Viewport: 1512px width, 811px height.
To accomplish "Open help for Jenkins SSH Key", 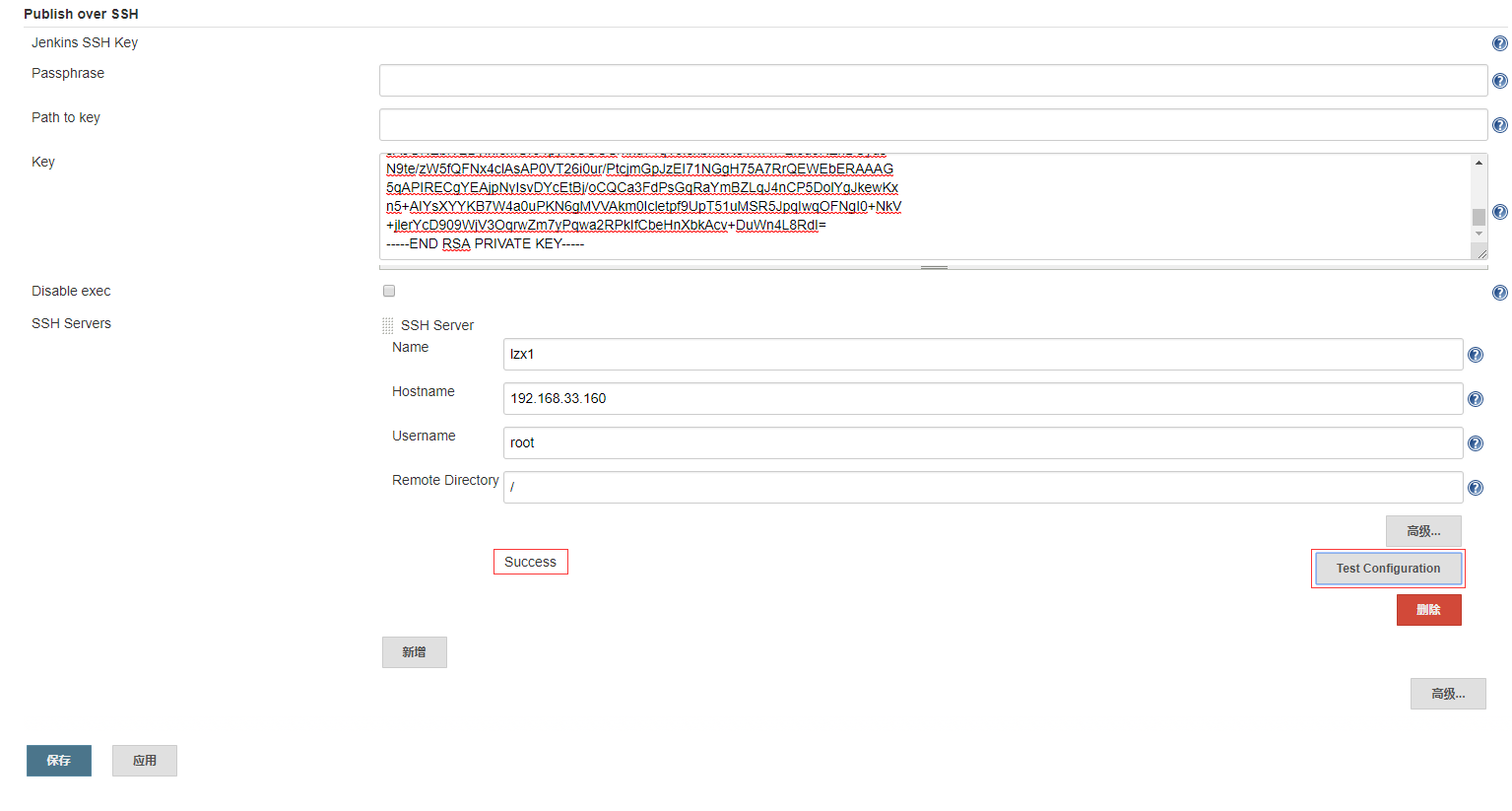I will [x=1499, y=43].
